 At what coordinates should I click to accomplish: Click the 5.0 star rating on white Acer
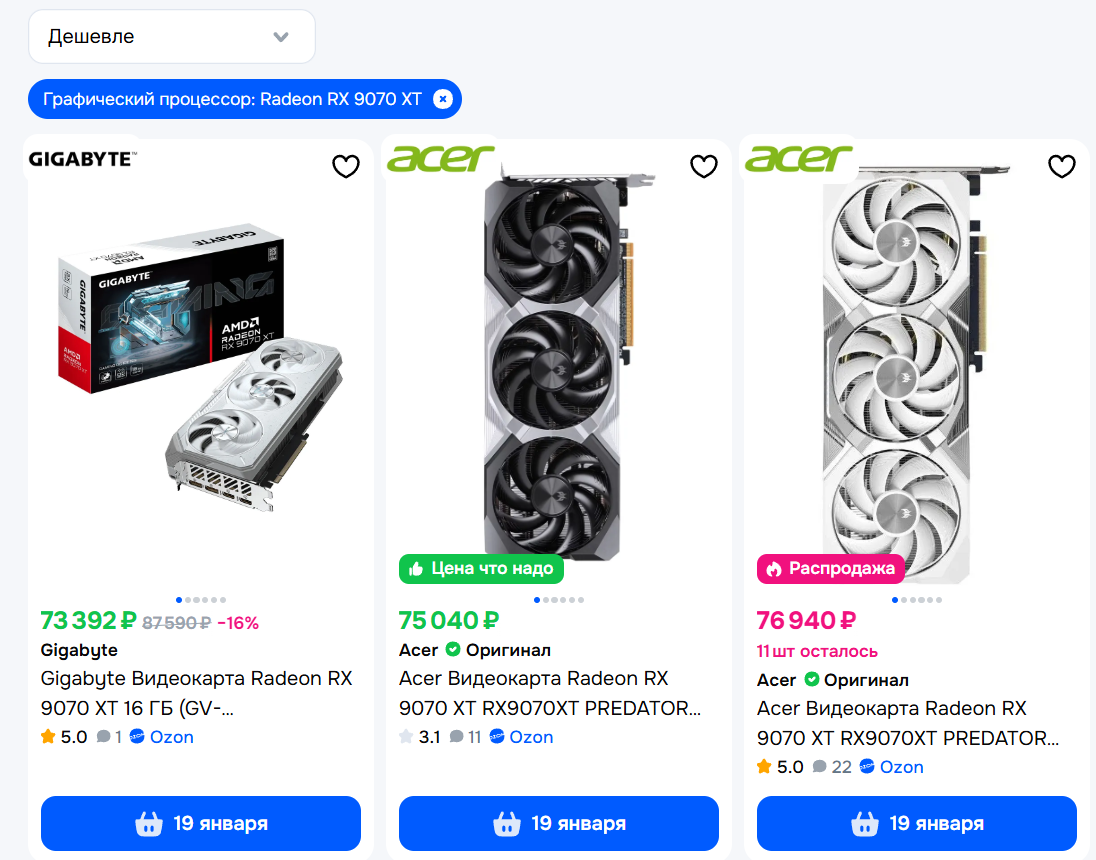[780, 767]
